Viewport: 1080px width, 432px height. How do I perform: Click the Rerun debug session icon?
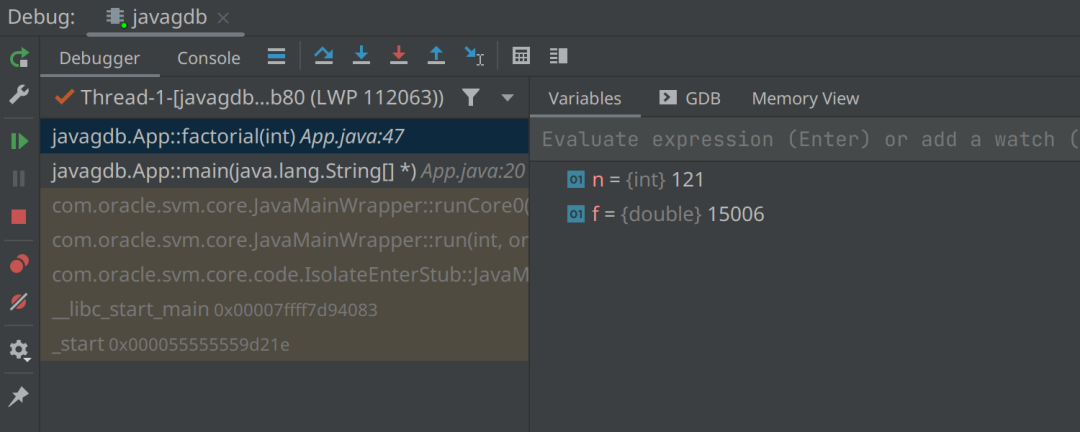point(19,57)
